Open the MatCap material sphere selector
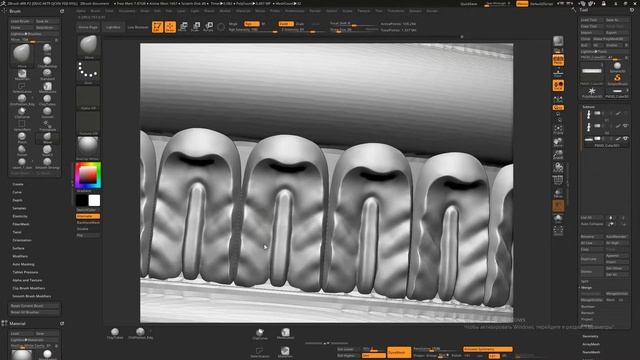Image resolution: width=640 pixels, height=360 pixels. [x=88, y=148]
